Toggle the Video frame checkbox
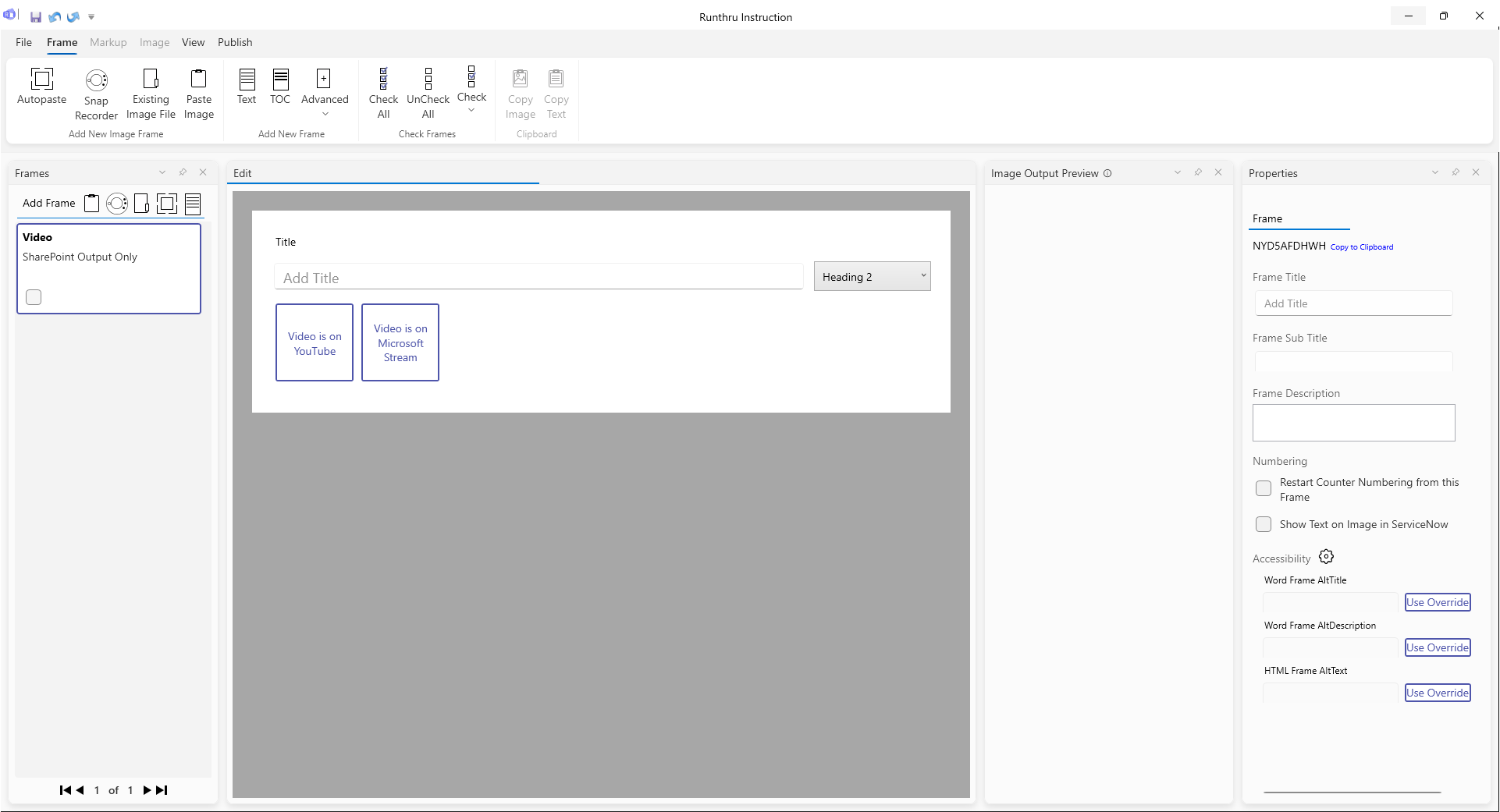Screen dimensions: 1500x812 tap(34, 297)
